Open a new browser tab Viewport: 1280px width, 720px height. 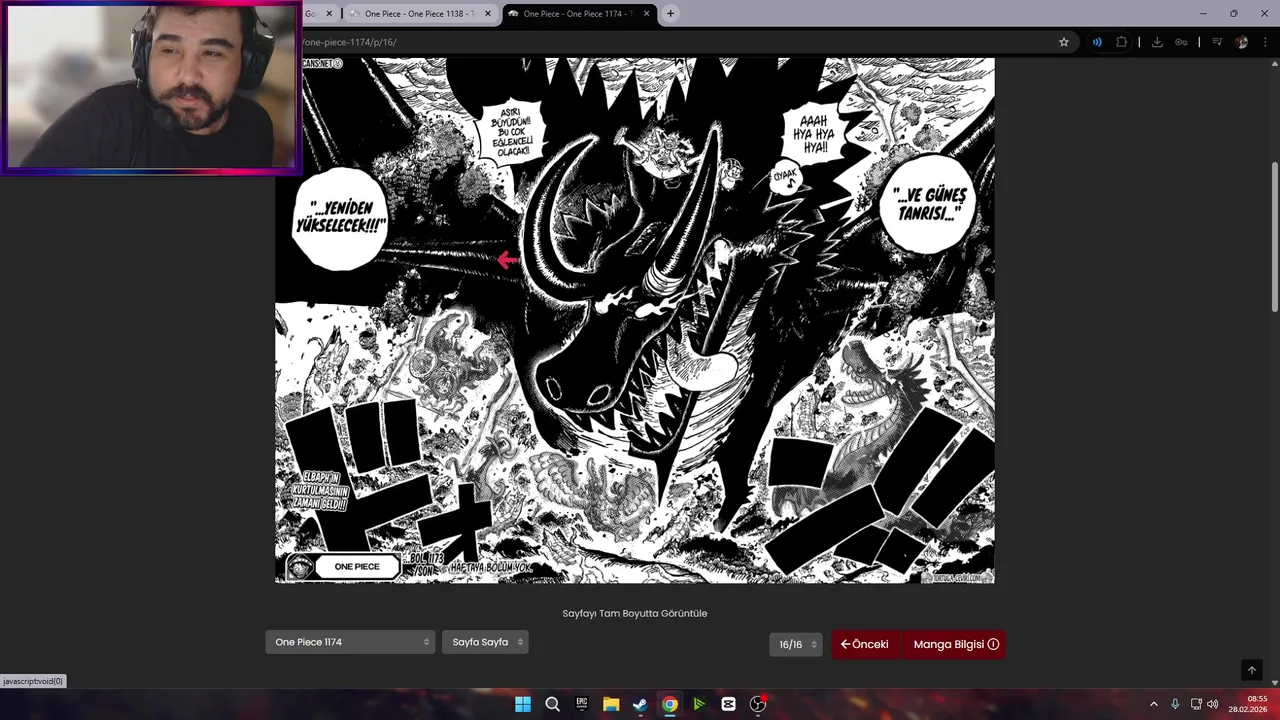(x=670, y=13)
